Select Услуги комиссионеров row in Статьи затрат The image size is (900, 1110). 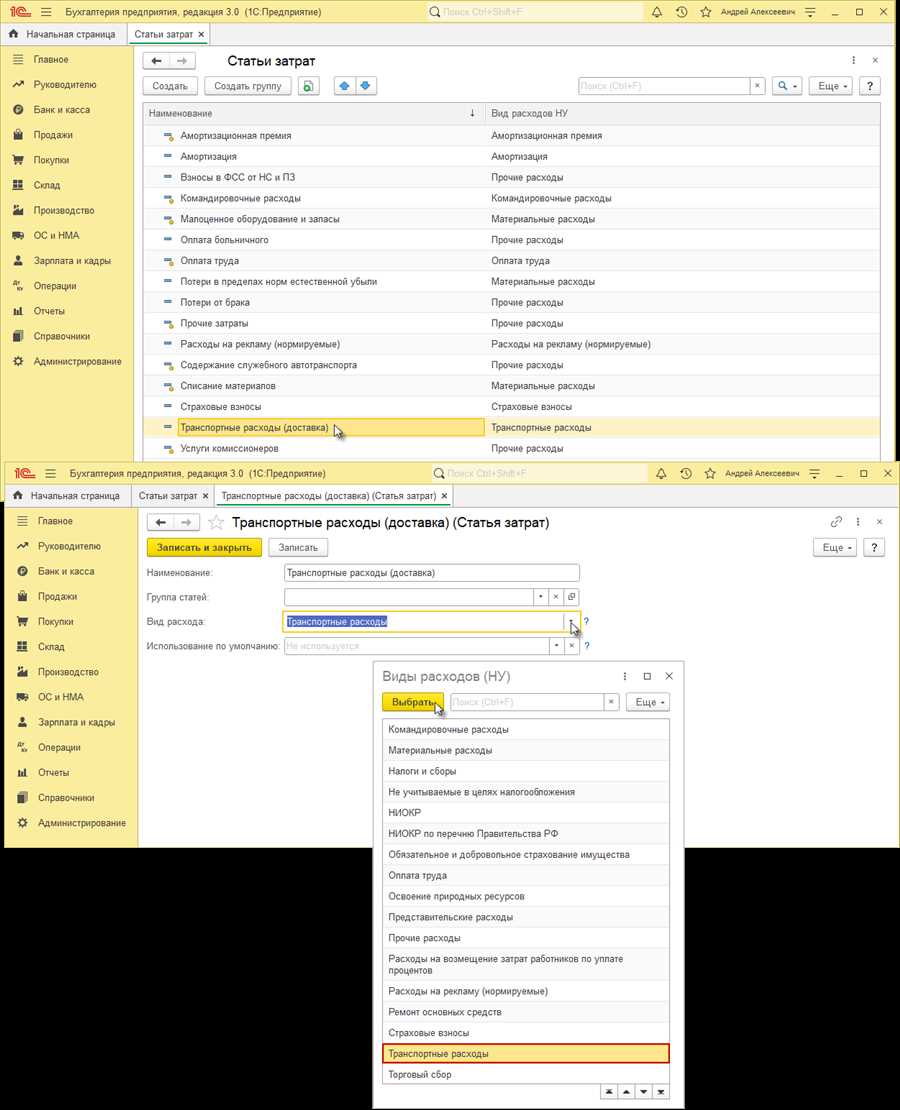click(511, 448)
